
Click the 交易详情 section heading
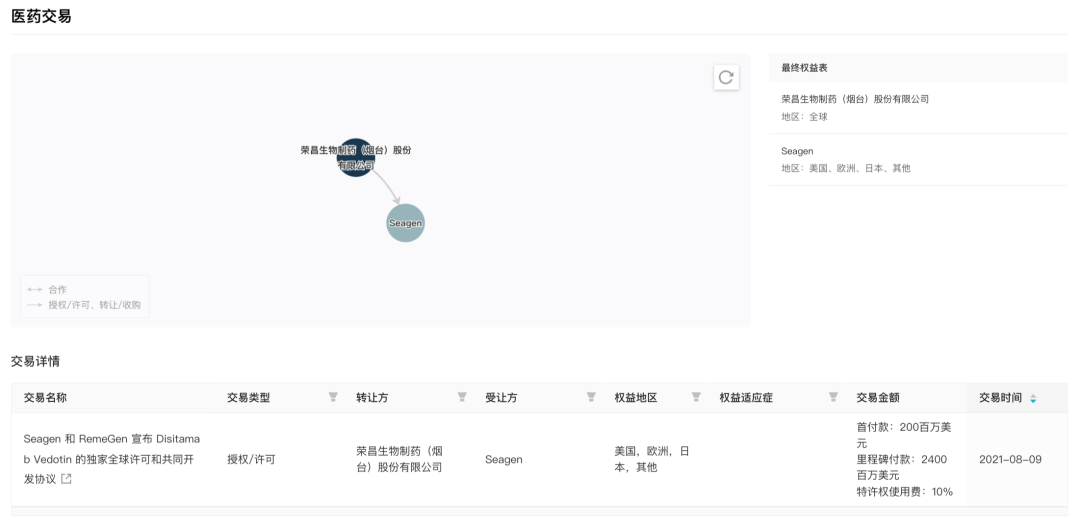point(35,361)
